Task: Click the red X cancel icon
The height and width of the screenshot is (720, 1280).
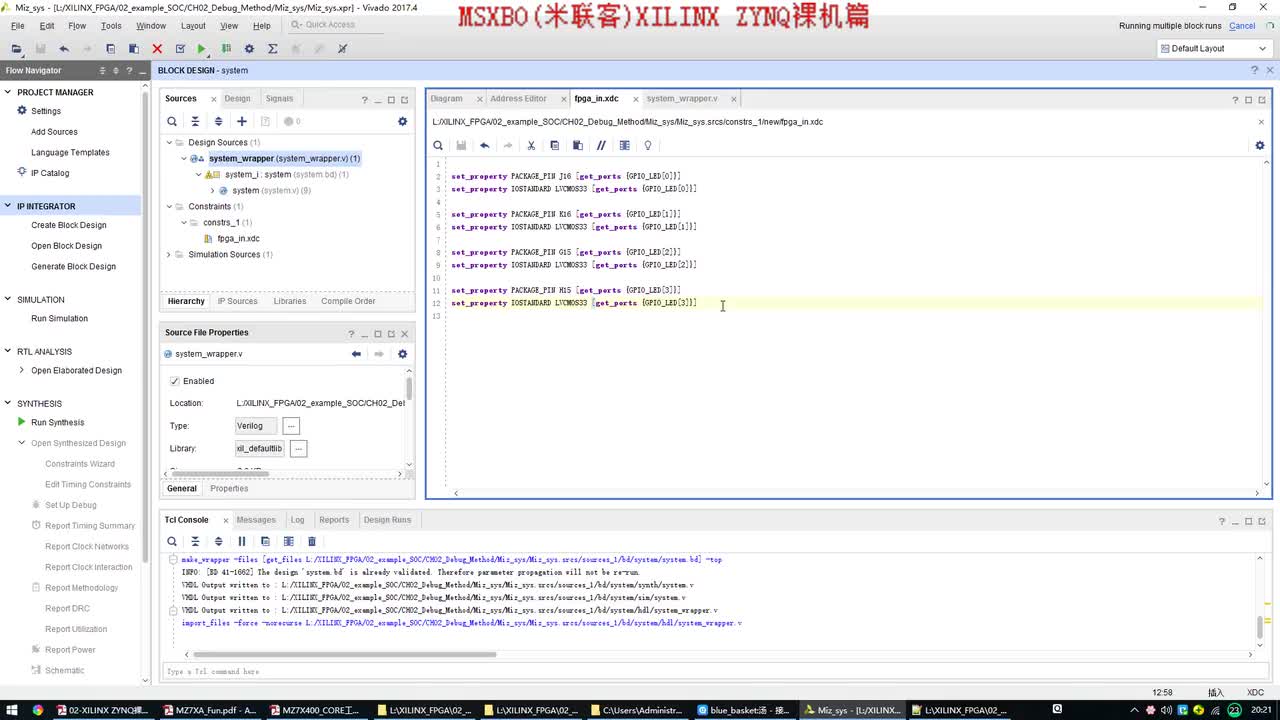Action: 157,49
